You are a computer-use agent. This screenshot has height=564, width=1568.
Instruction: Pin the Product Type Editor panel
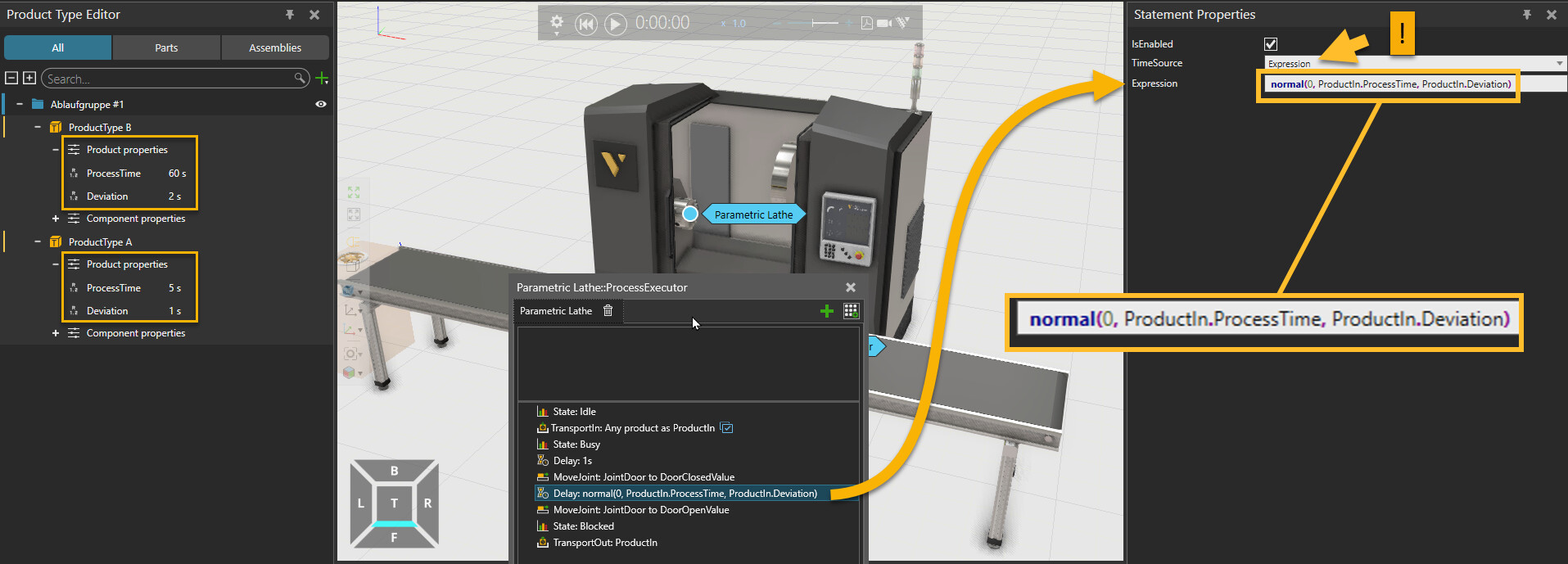(x=290, y=15)
